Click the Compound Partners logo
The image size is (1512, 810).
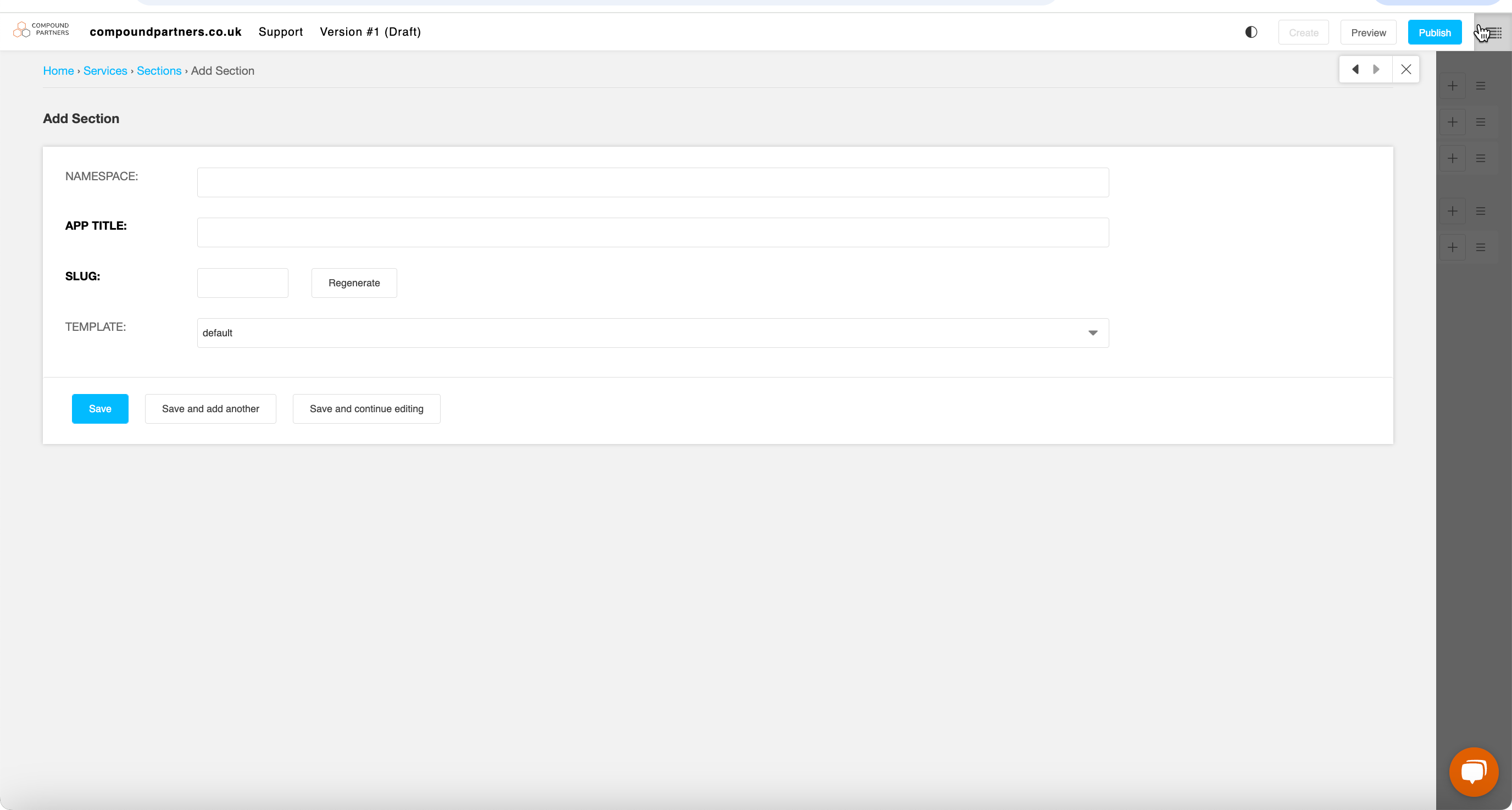coord(41,29)
